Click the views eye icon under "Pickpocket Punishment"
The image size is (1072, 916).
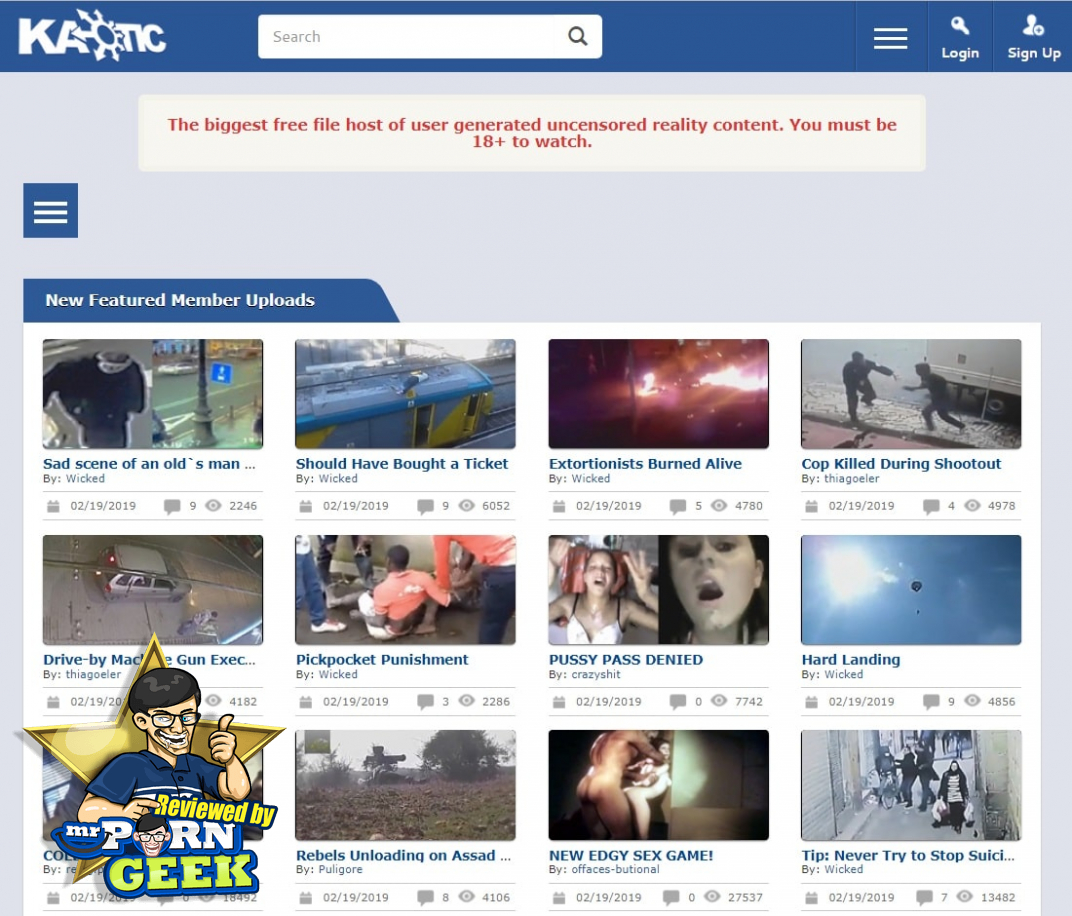(x=466, y=702)
